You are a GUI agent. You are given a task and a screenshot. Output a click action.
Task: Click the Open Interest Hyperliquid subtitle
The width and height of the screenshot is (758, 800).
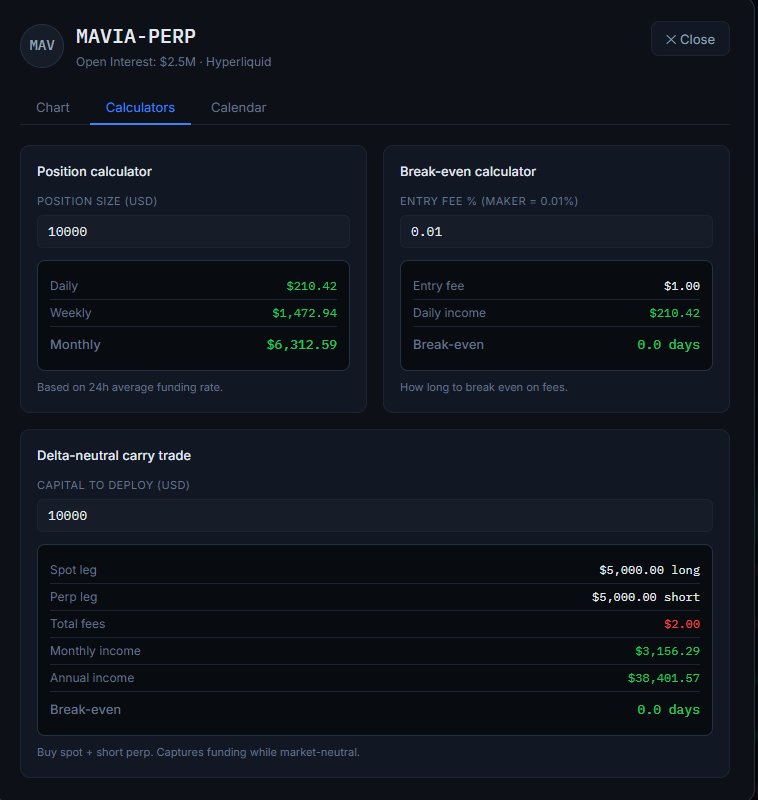[173, 62]
